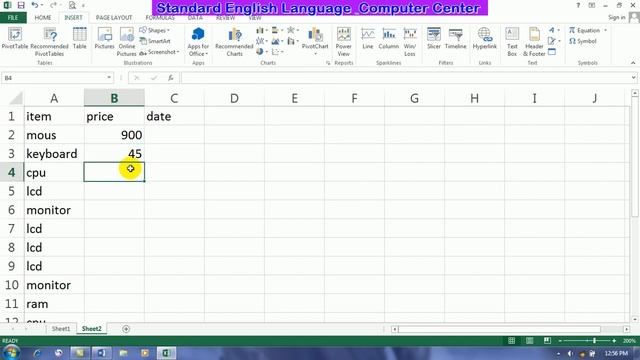Screen dimensions: 640x360
Task: Insert a Symbol
Action: (583, 41)
